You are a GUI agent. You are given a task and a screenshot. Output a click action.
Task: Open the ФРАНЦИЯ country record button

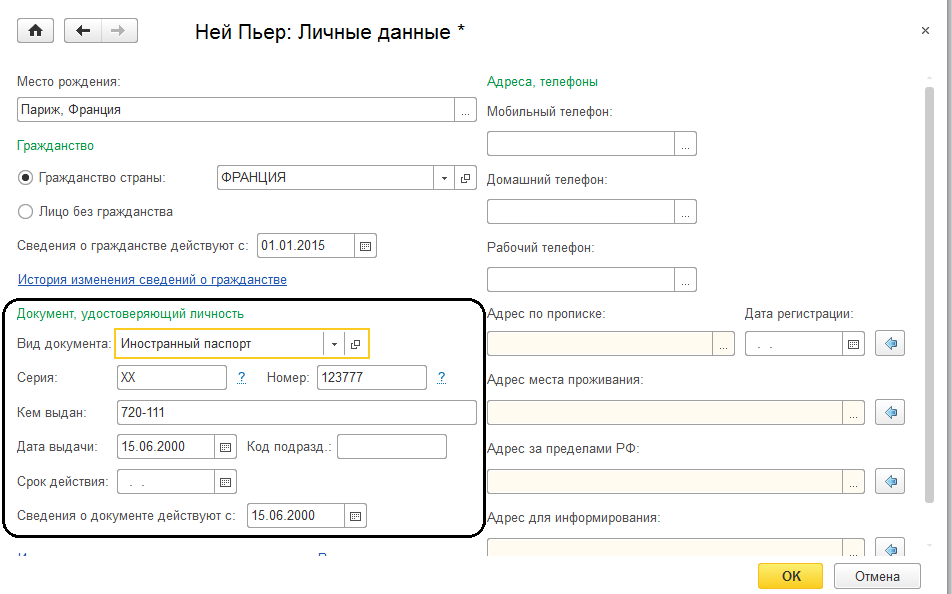(x=465, y=178)
